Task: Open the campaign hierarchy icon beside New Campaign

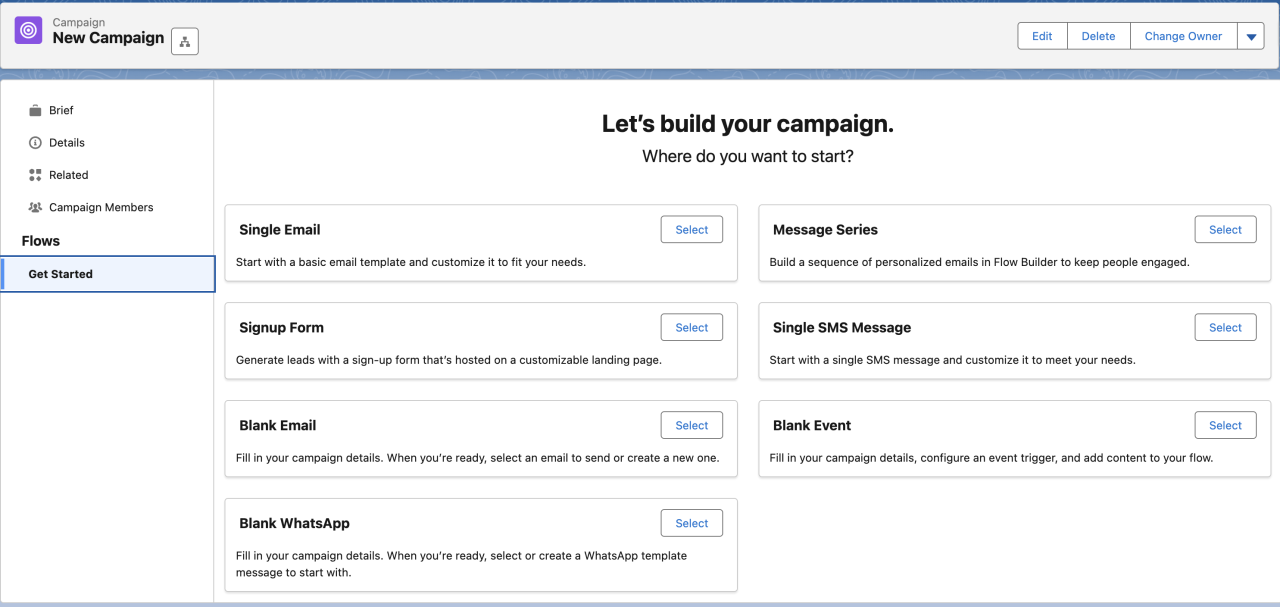Action: pos(184,40)
